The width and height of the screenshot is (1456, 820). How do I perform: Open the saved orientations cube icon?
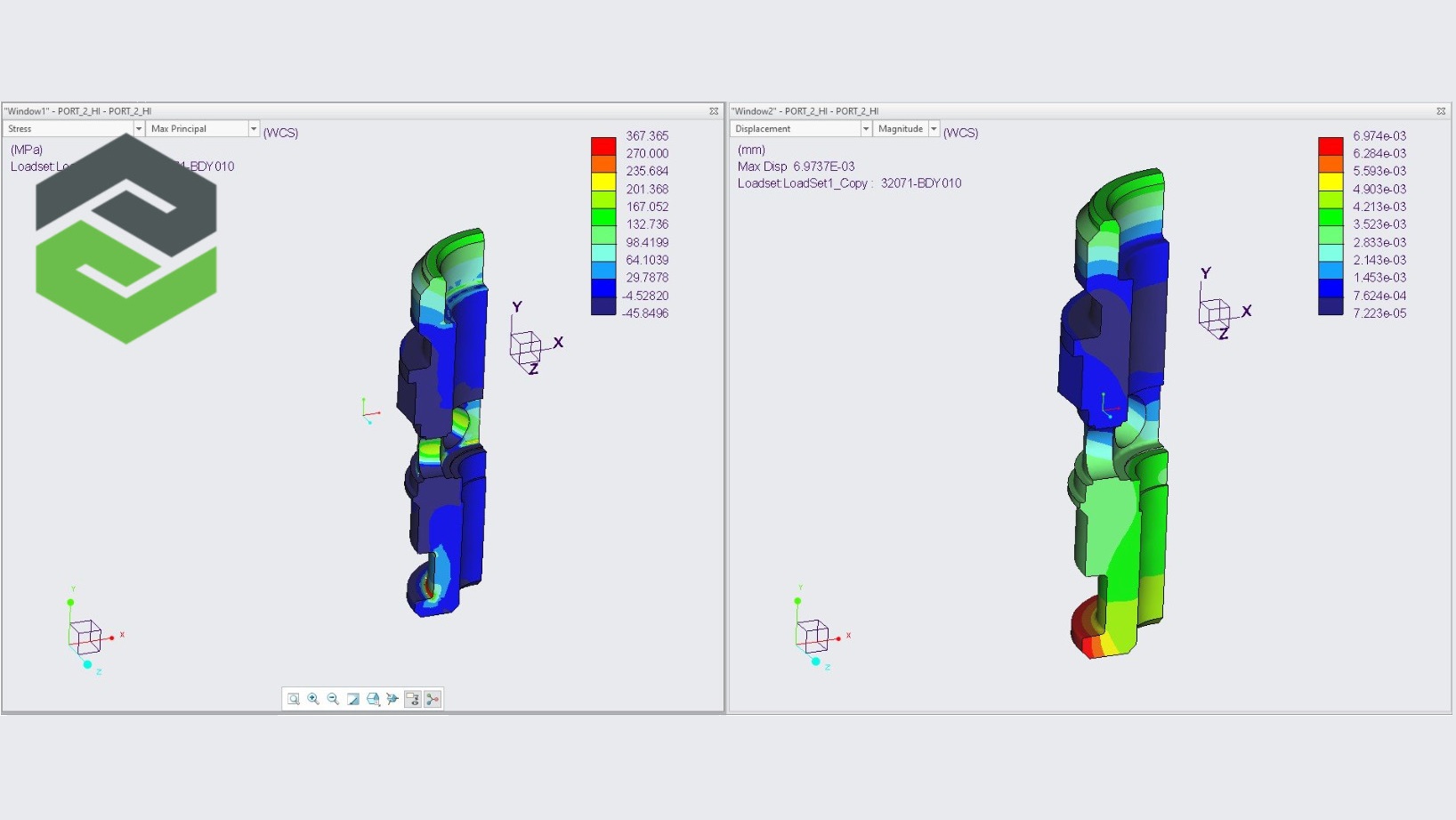click(x=373, y=699)
